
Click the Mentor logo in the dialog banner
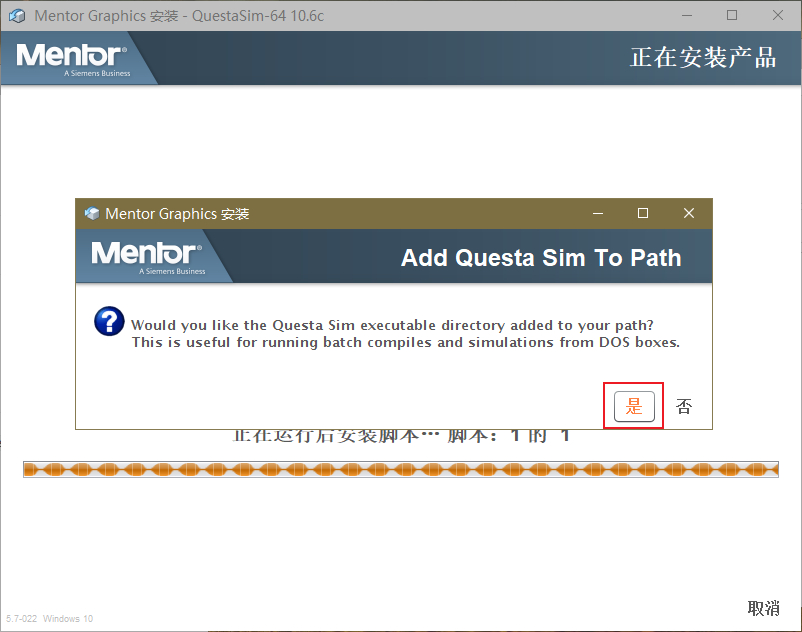point(147,257)
